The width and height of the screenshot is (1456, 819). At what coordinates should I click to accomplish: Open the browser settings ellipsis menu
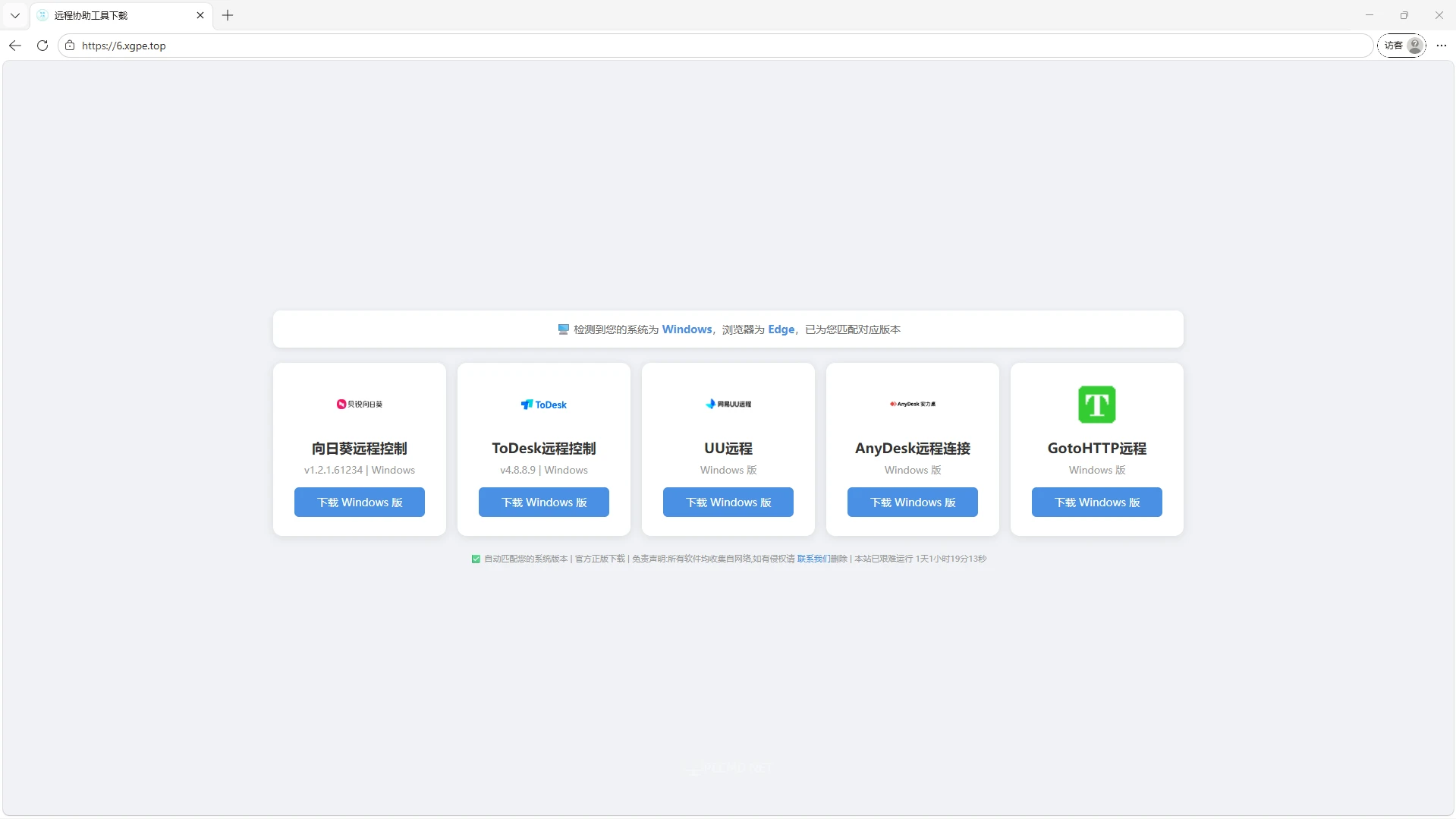(1442, 46)
